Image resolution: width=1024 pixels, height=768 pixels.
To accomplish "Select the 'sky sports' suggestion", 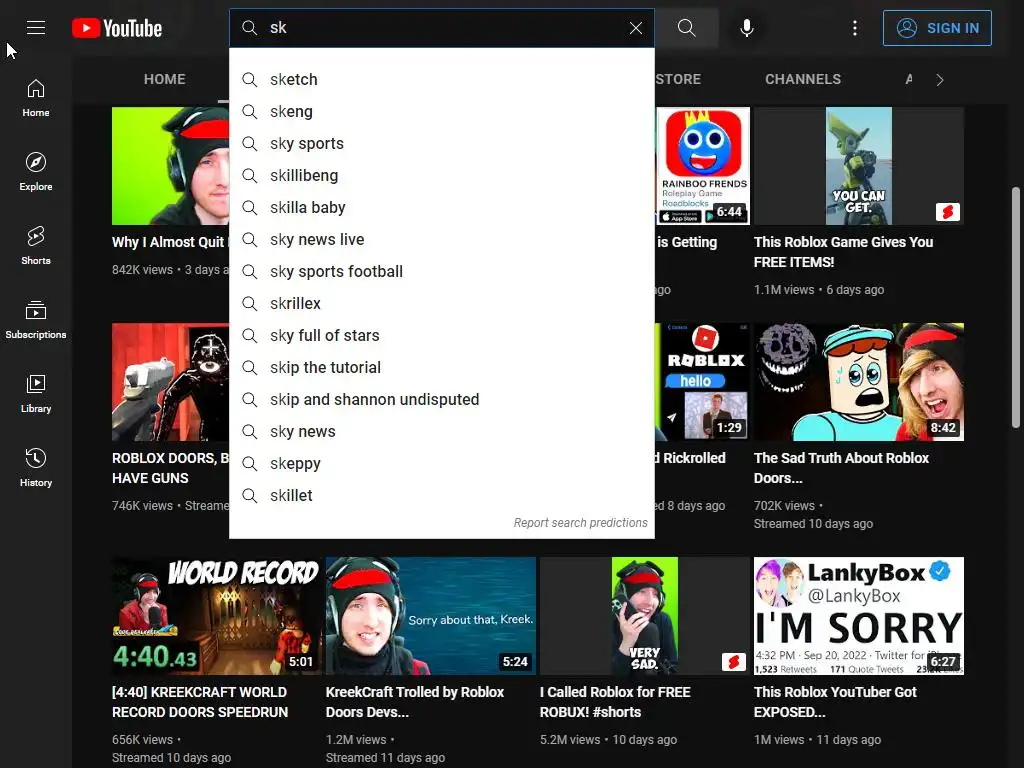I will pyautogui.click(x=442, y=144).
